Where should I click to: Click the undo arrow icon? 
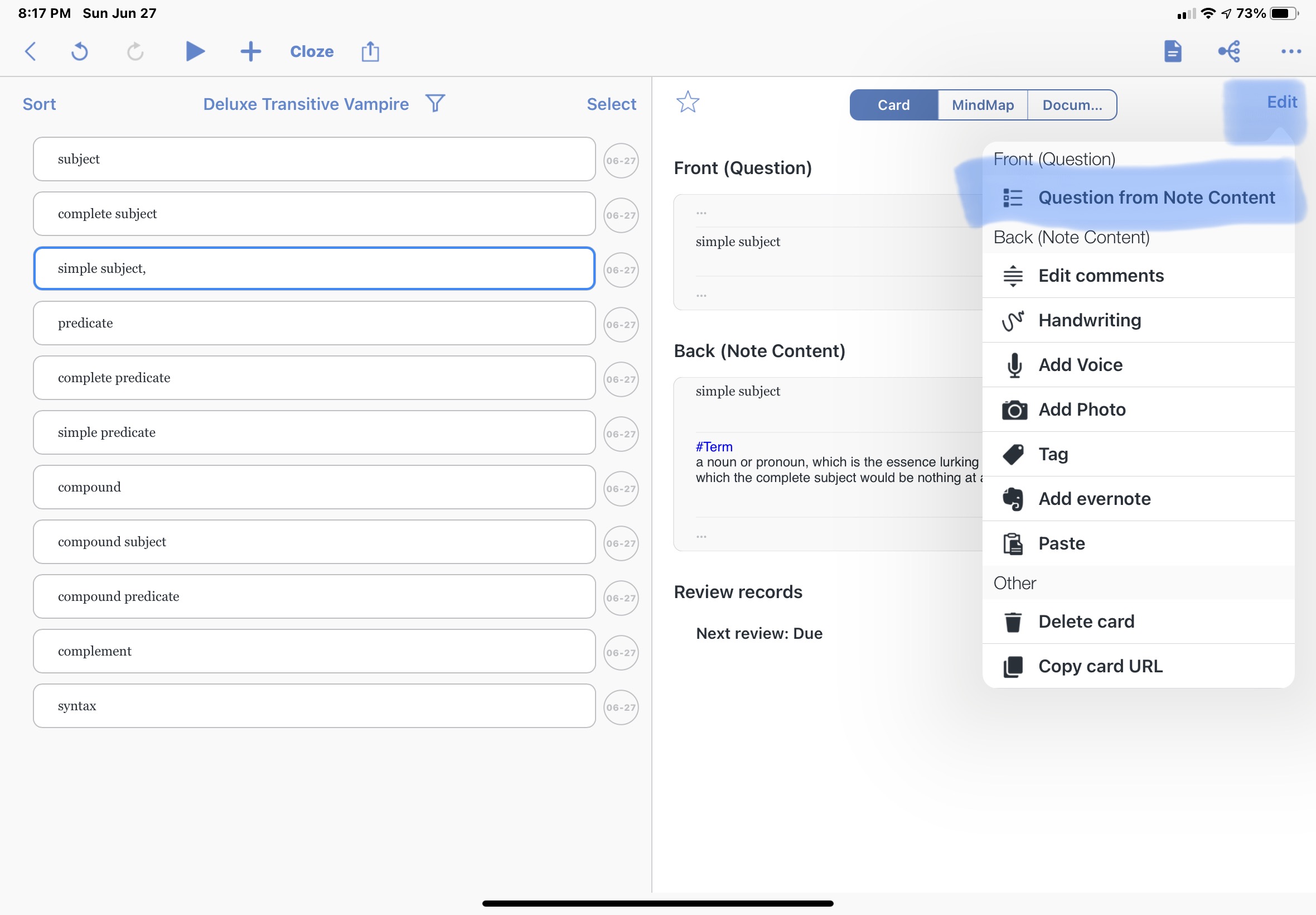(79, 51)
